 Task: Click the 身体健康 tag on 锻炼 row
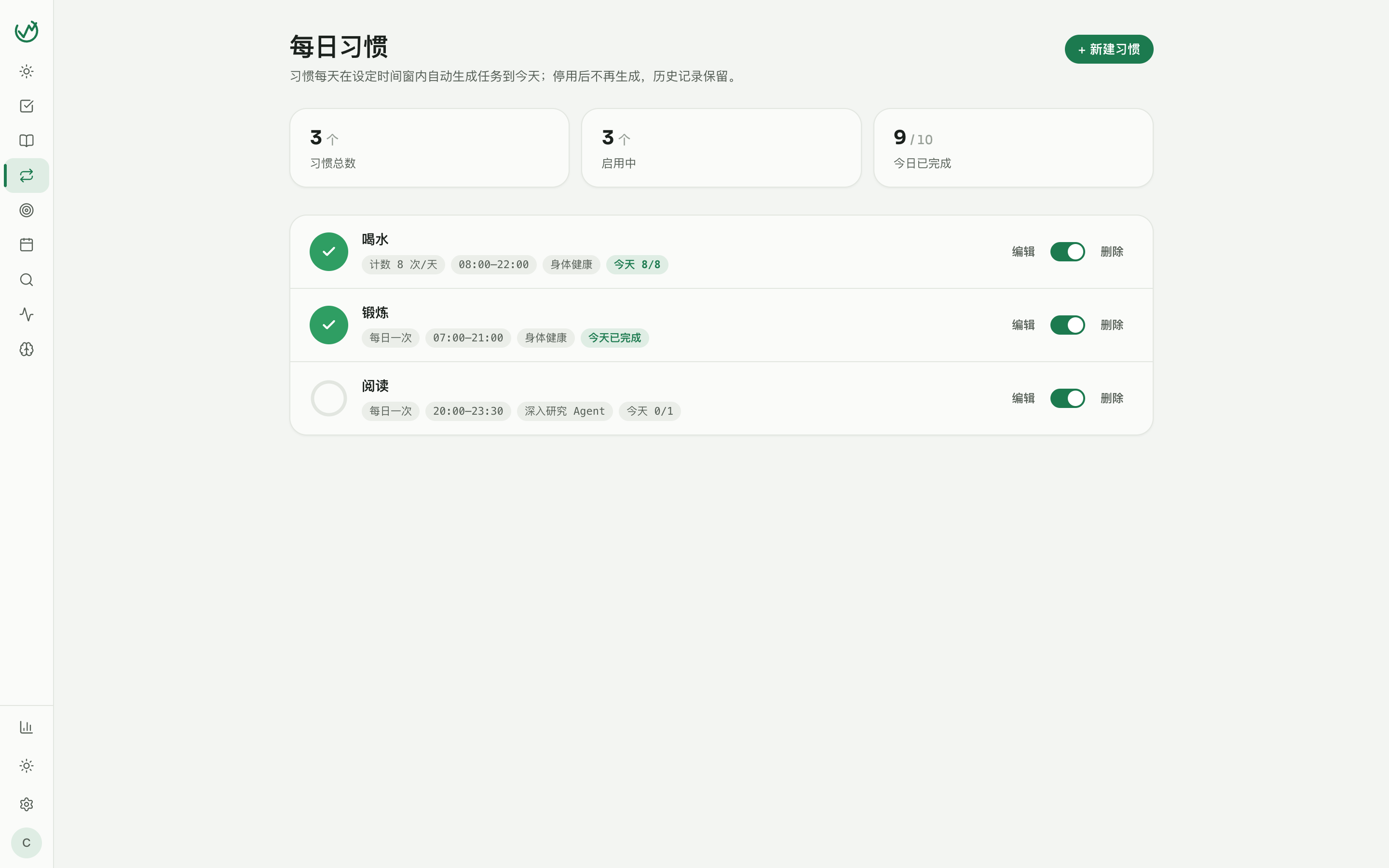tap(546, 338)
